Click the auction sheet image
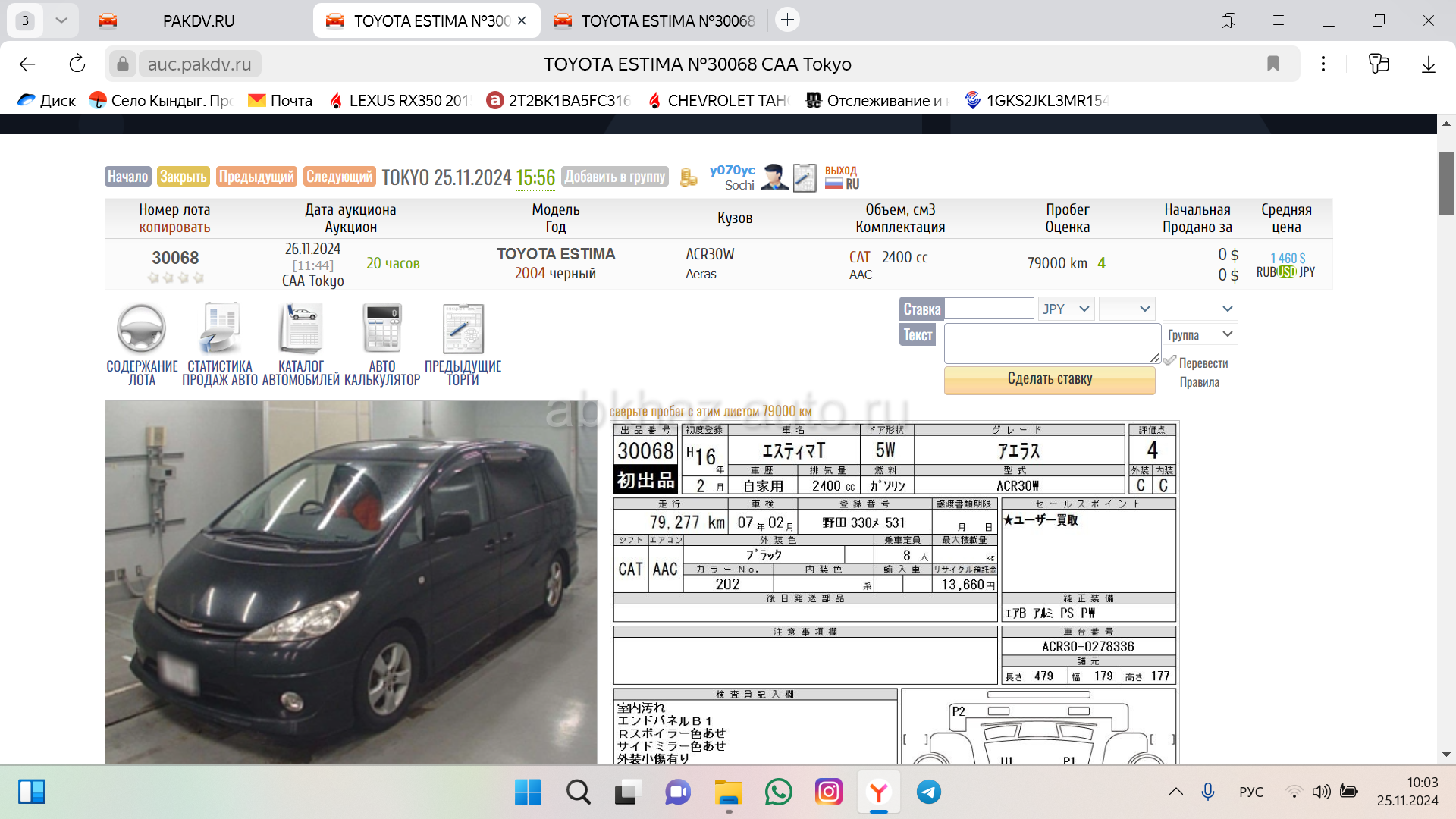The height and width of the screenshot is (819, 1456). [895, 593]
